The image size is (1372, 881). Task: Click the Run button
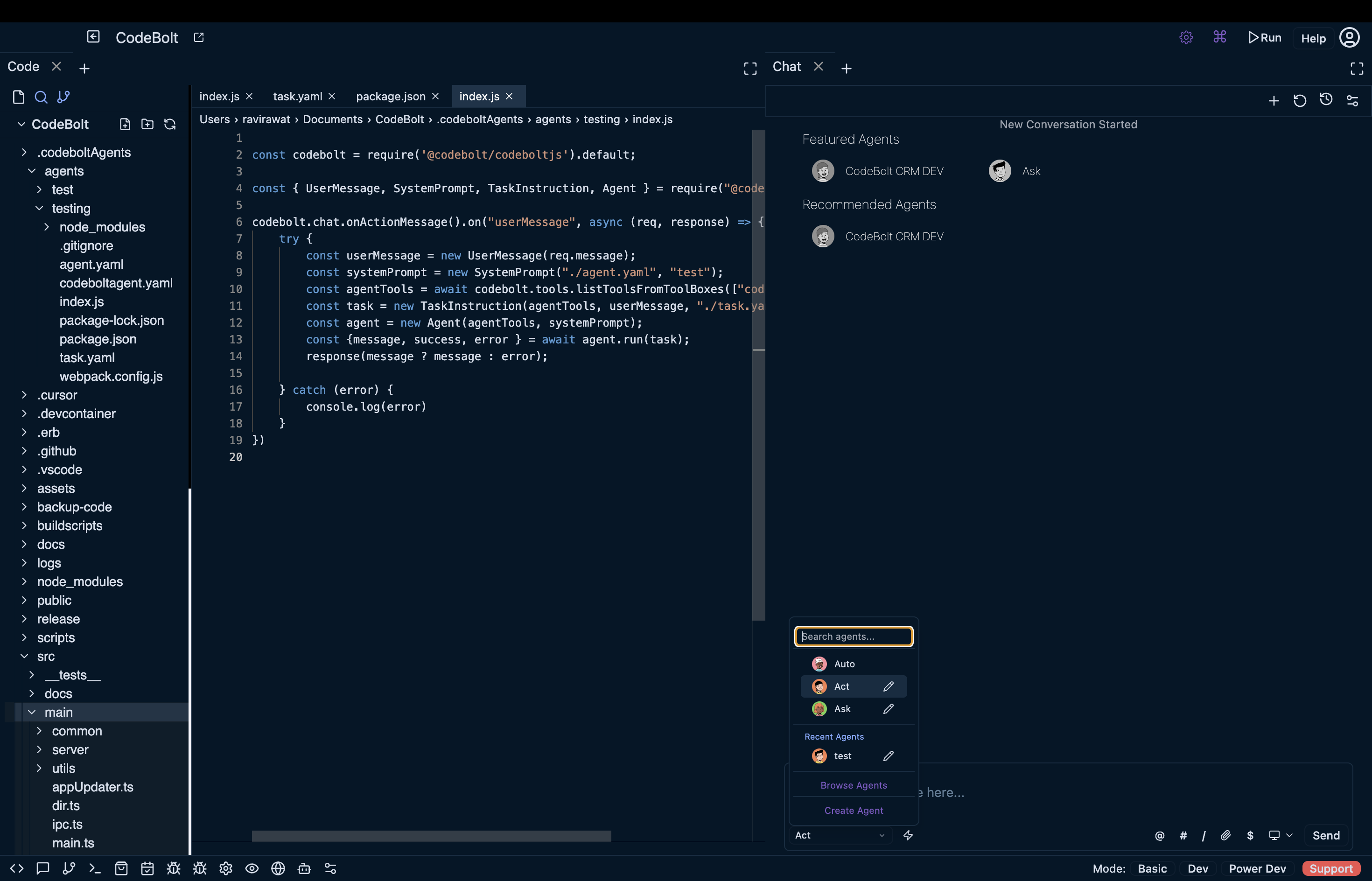1265,38
